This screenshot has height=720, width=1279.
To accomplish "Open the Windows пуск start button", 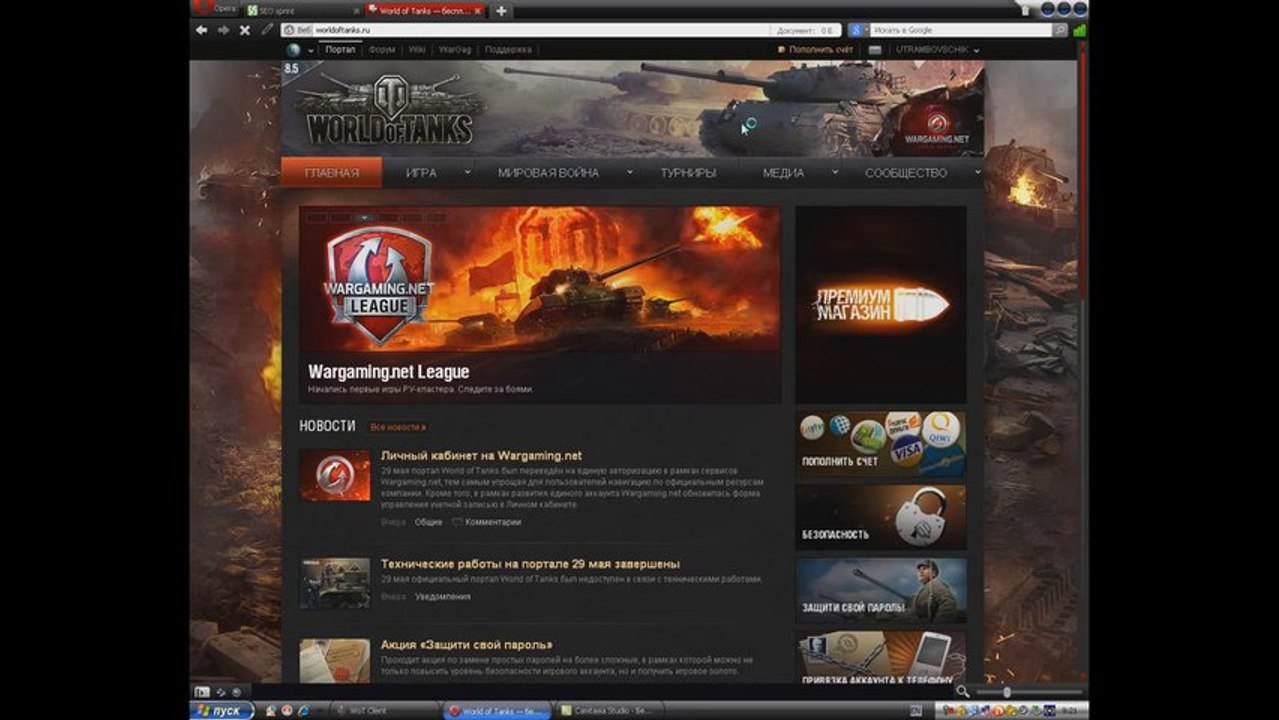I will point(224,710).
